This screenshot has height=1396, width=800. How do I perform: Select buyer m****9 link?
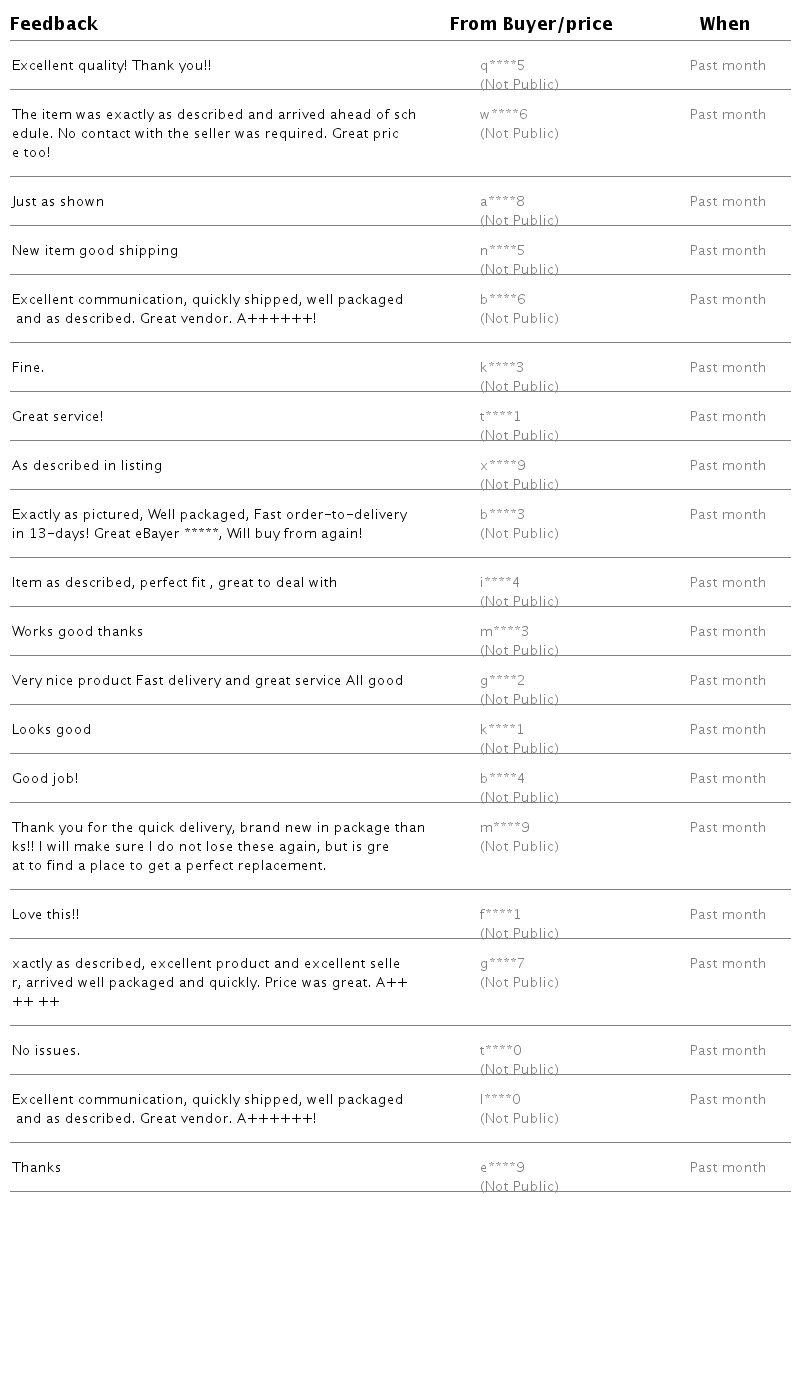(x=504, y=828)
